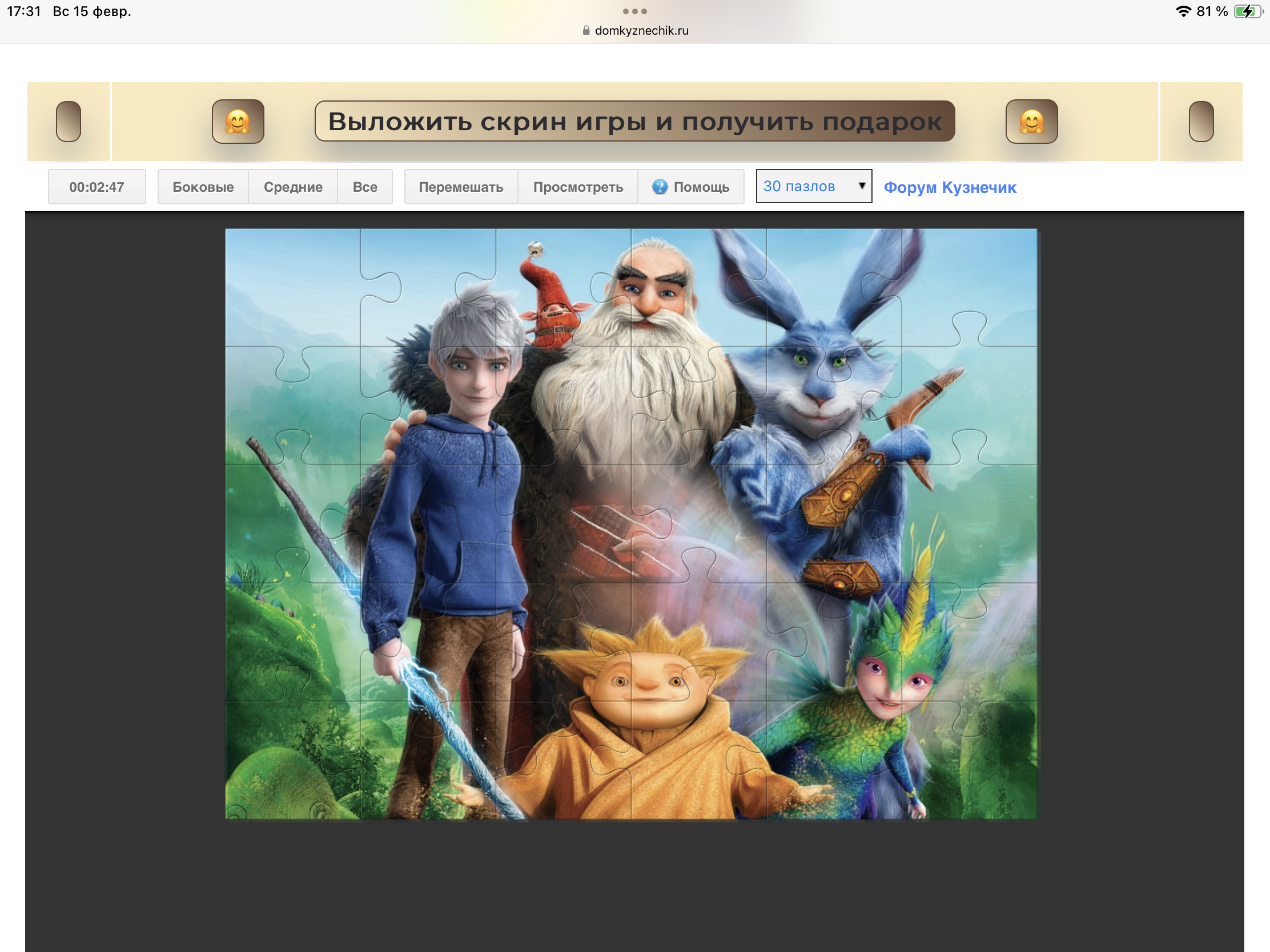Tap the lock icon beside domkyznechik.ru
1270x952 pixels.
tap(586, 30)
